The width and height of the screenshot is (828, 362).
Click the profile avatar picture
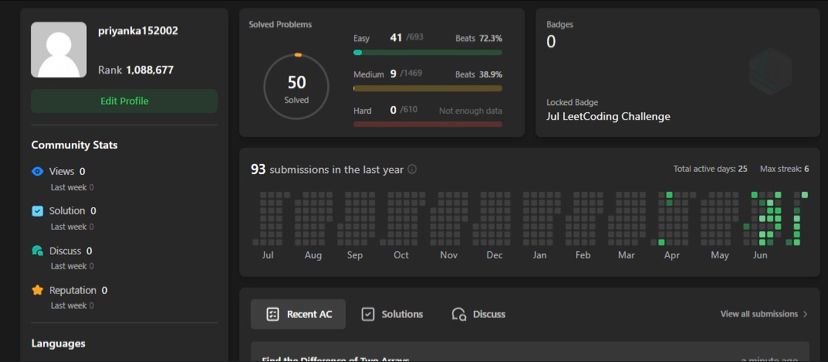coord(59,50)
